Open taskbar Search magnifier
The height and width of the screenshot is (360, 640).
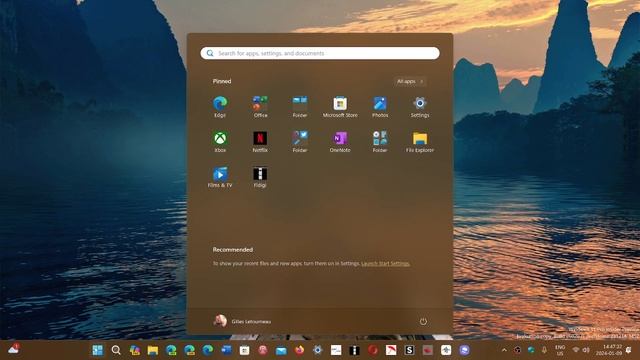pyautogui.click(x=116, y=350)
